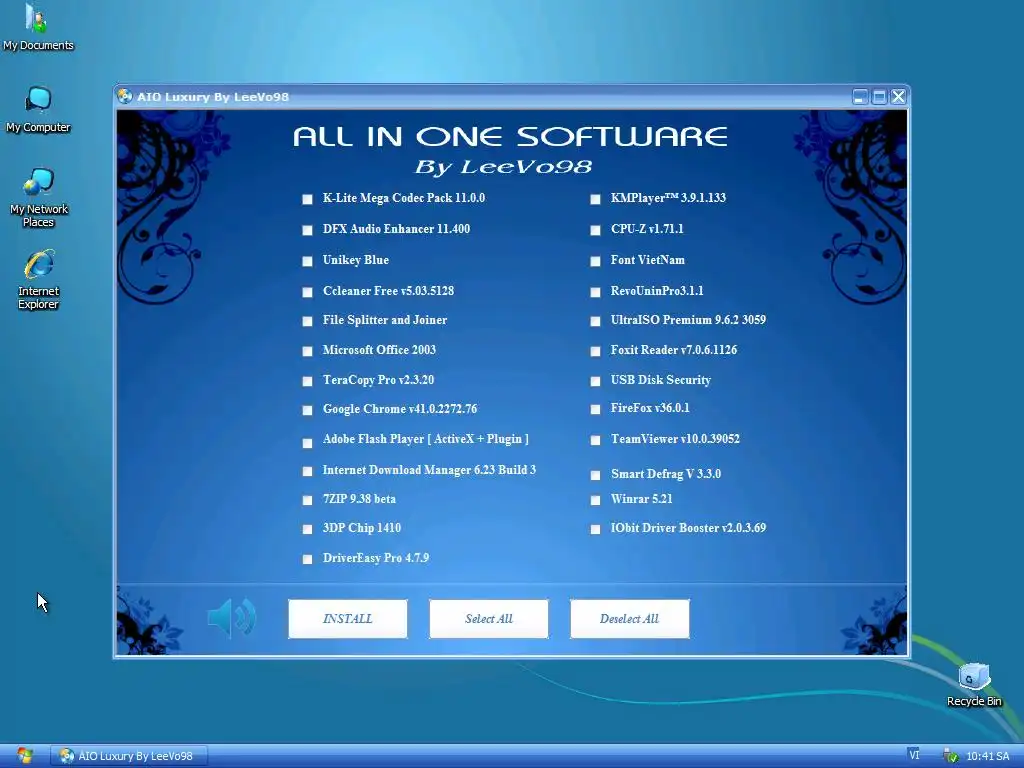
Task: Minimize the AIO Luxury window
Action: [x=860, y=97]
